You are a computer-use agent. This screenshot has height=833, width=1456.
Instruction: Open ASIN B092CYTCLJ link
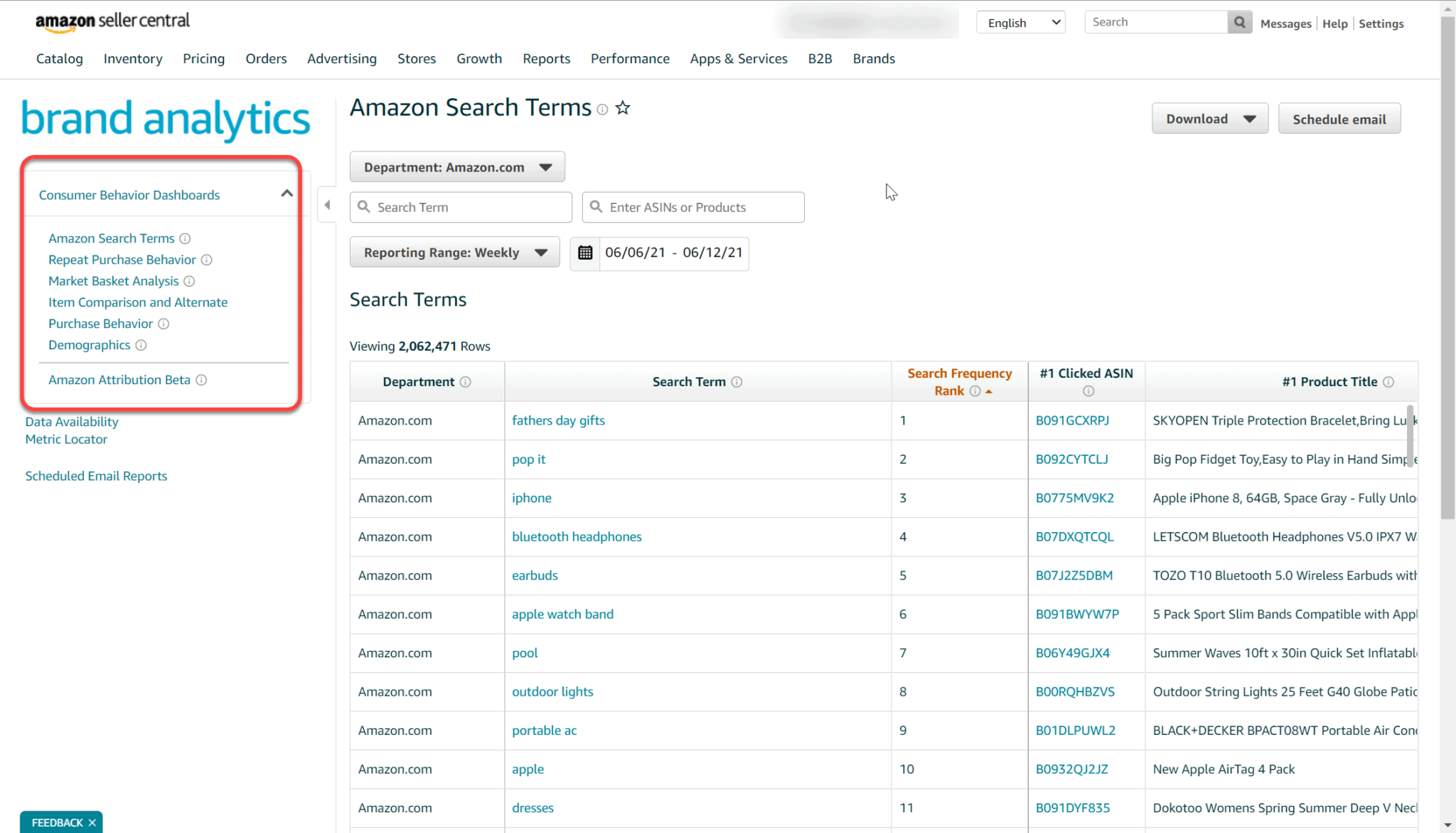click(x=1071, y=459)
